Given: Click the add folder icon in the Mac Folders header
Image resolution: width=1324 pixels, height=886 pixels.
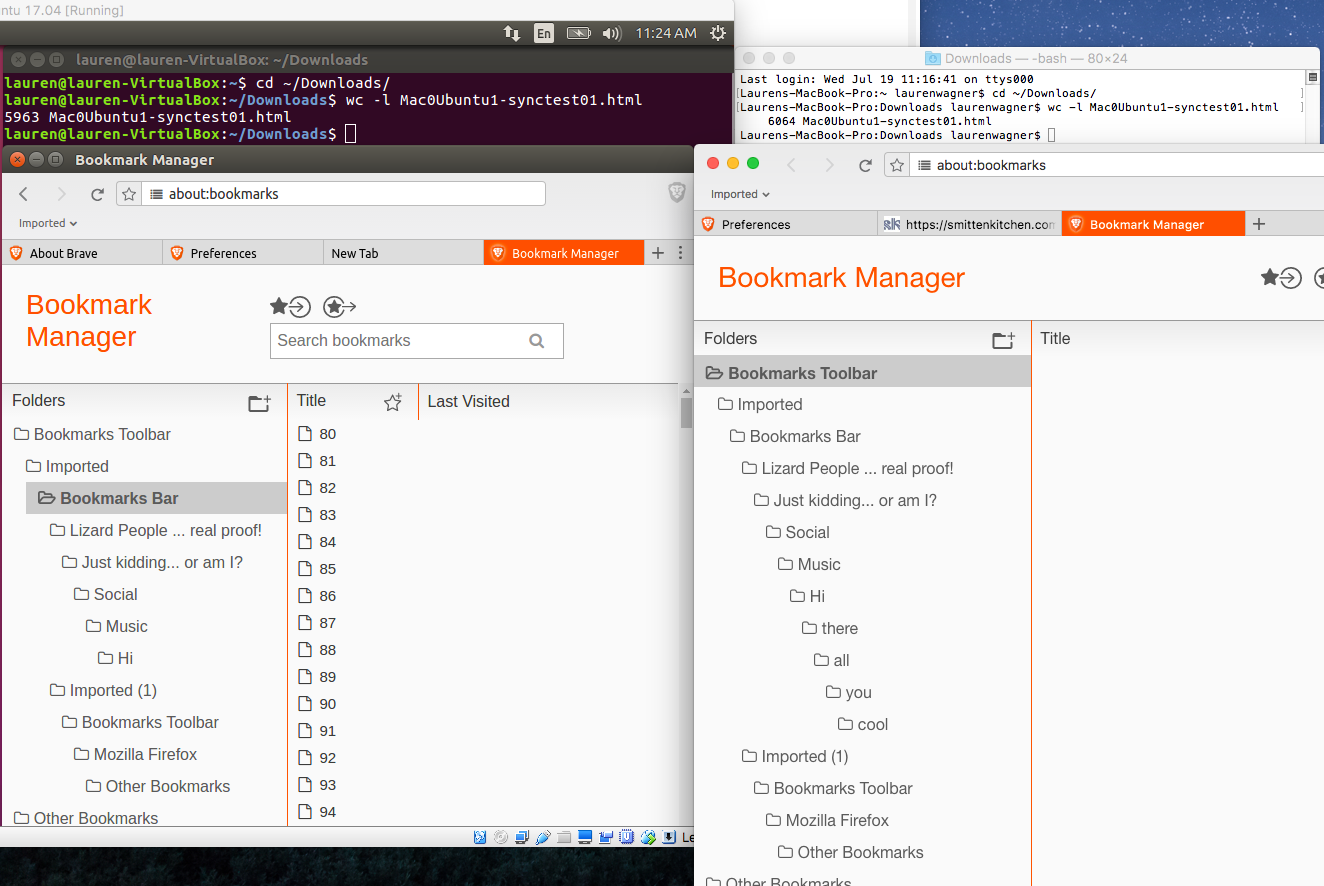Looking at the screenshot, I should pyautogui.click(x=1003, y=340).
